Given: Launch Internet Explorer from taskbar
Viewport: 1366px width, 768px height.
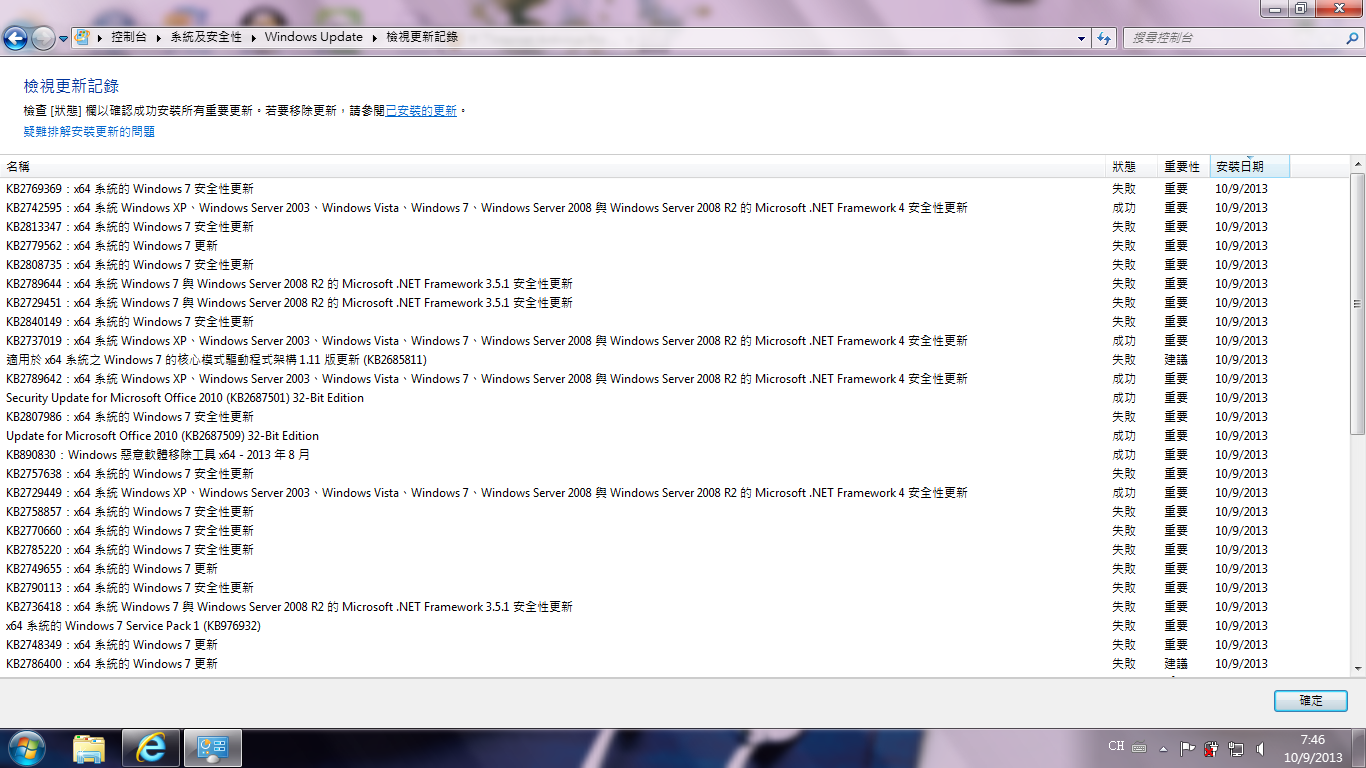Looking at the screenshot, I should click(151, 748).
